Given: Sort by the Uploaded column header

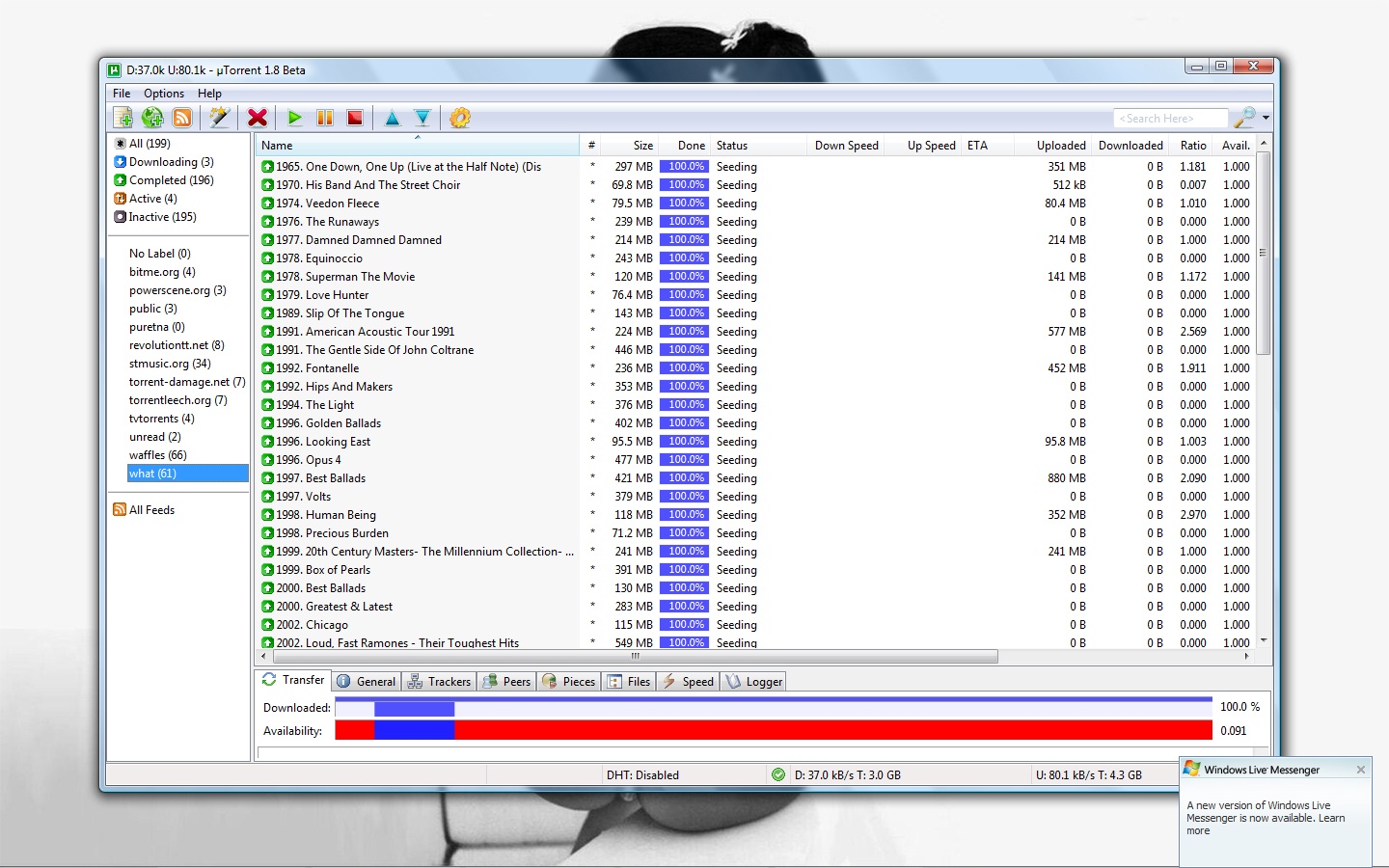Looking at the screenshot, I should point(1052,146).
